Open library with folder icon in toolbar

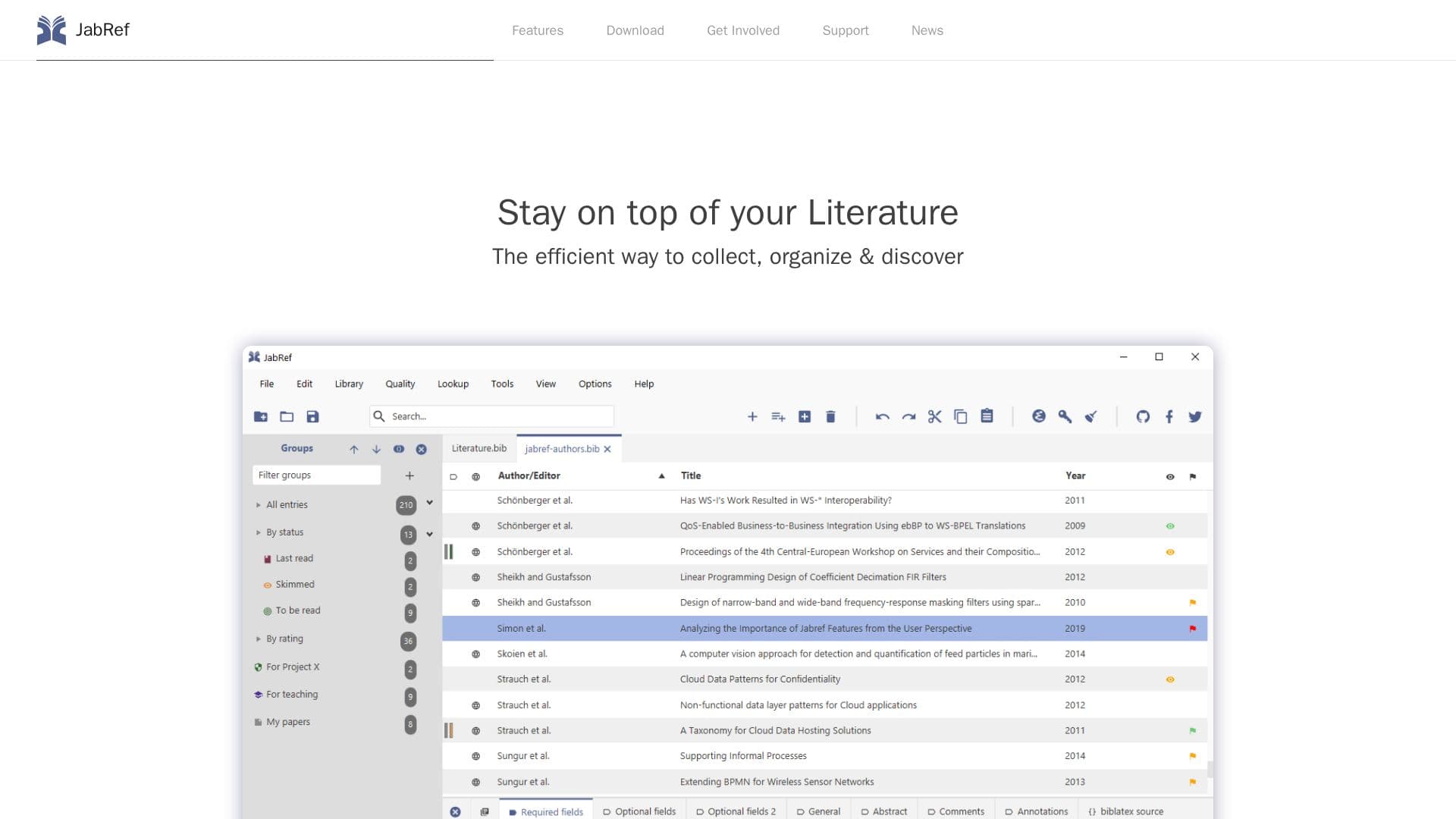point(287,416)
